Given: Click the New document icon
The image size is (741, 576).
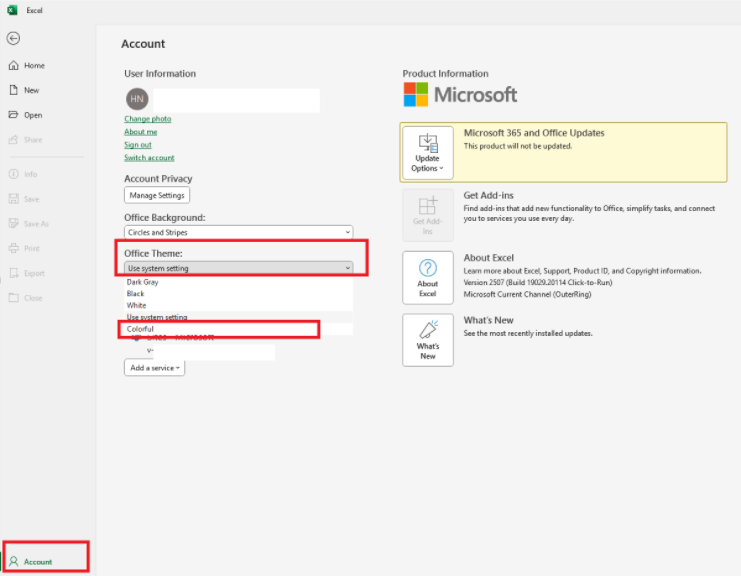Looking at the screenshot, I should (14, 90).
